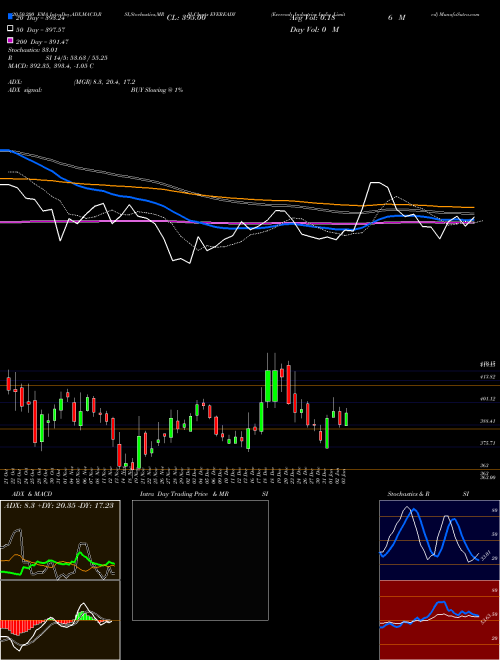Click the '401.12' price axis label
Image resolution: width=500 pixels, height=660 pixels.
[x=488, y=399]
